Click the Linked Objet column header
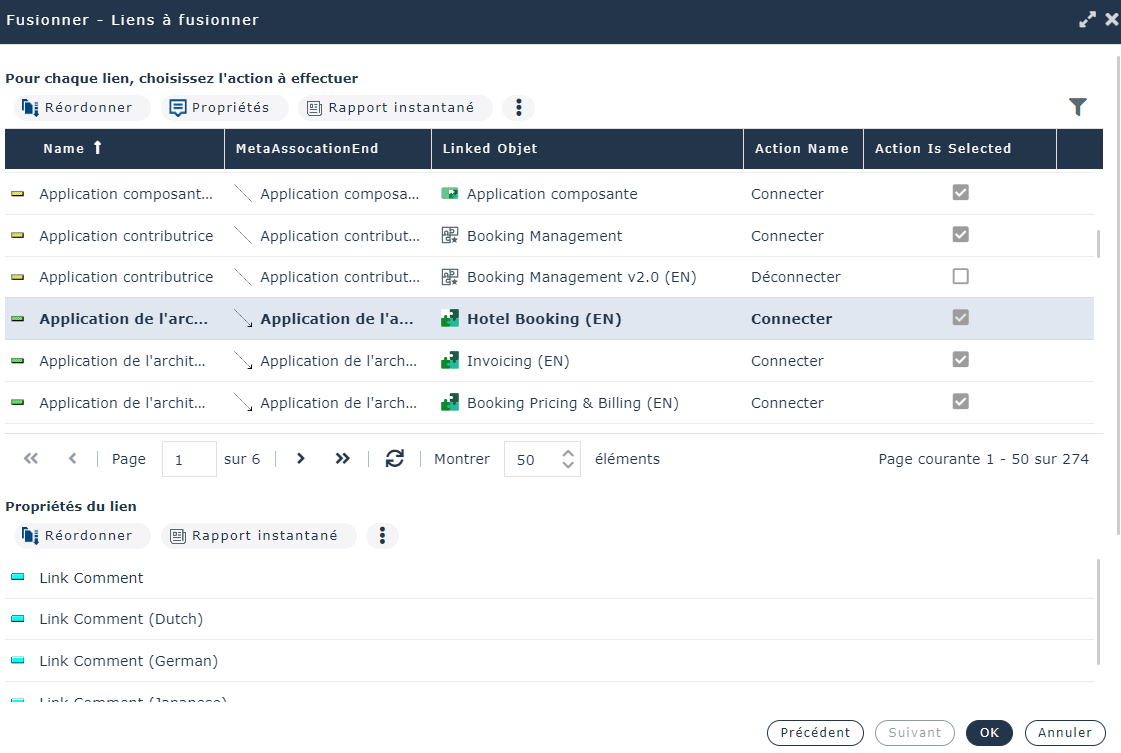The image size is (1121, 753). click(x=490, y=149)
